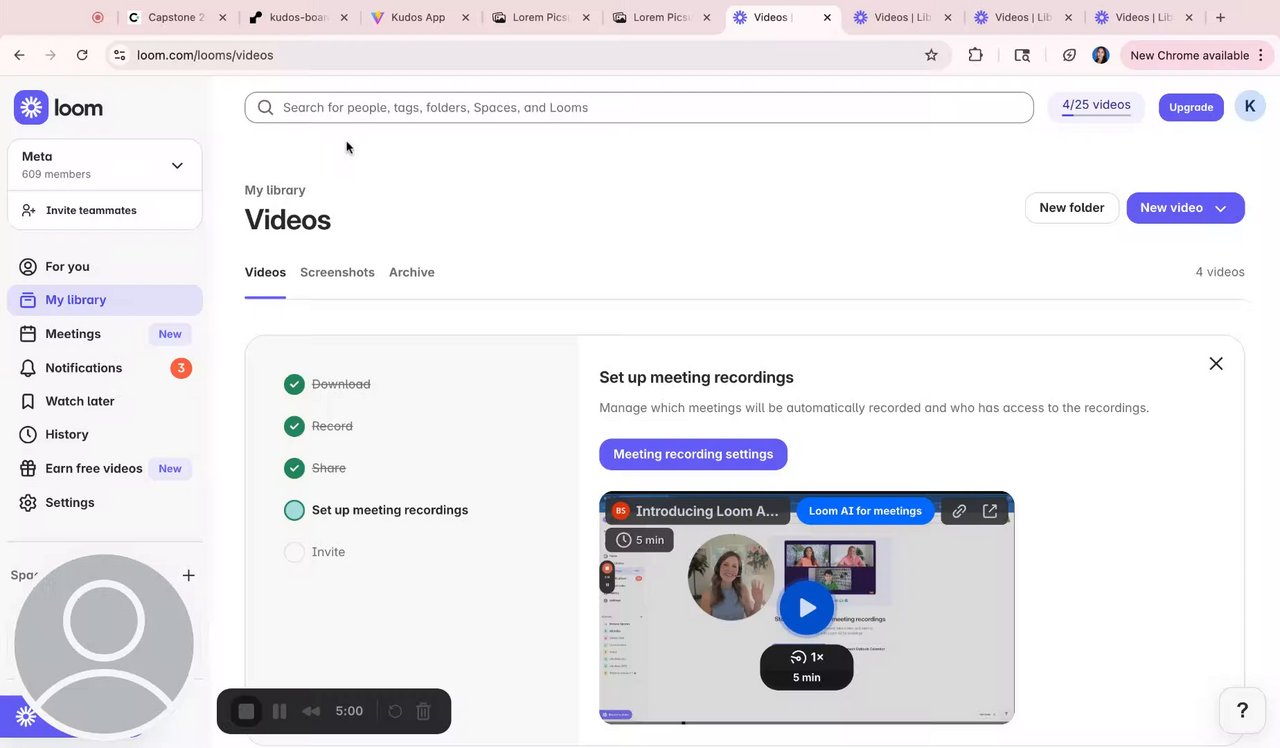This screenshot has height=748, width=1280.
Task: Switch to the Archive tab
Action: [412, 272]
